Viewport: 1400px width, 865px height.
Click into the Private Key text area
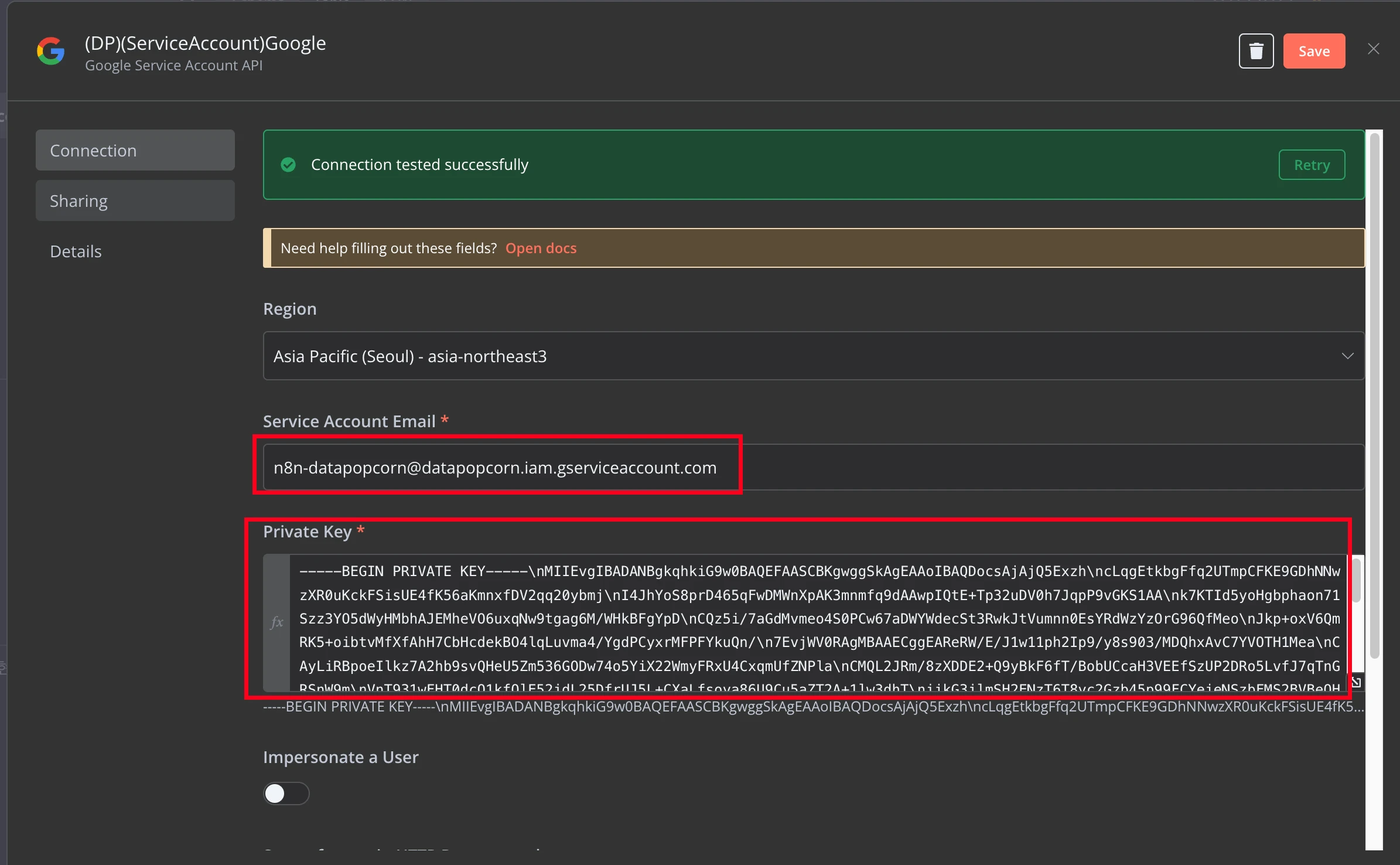click(x=819, y=622)
